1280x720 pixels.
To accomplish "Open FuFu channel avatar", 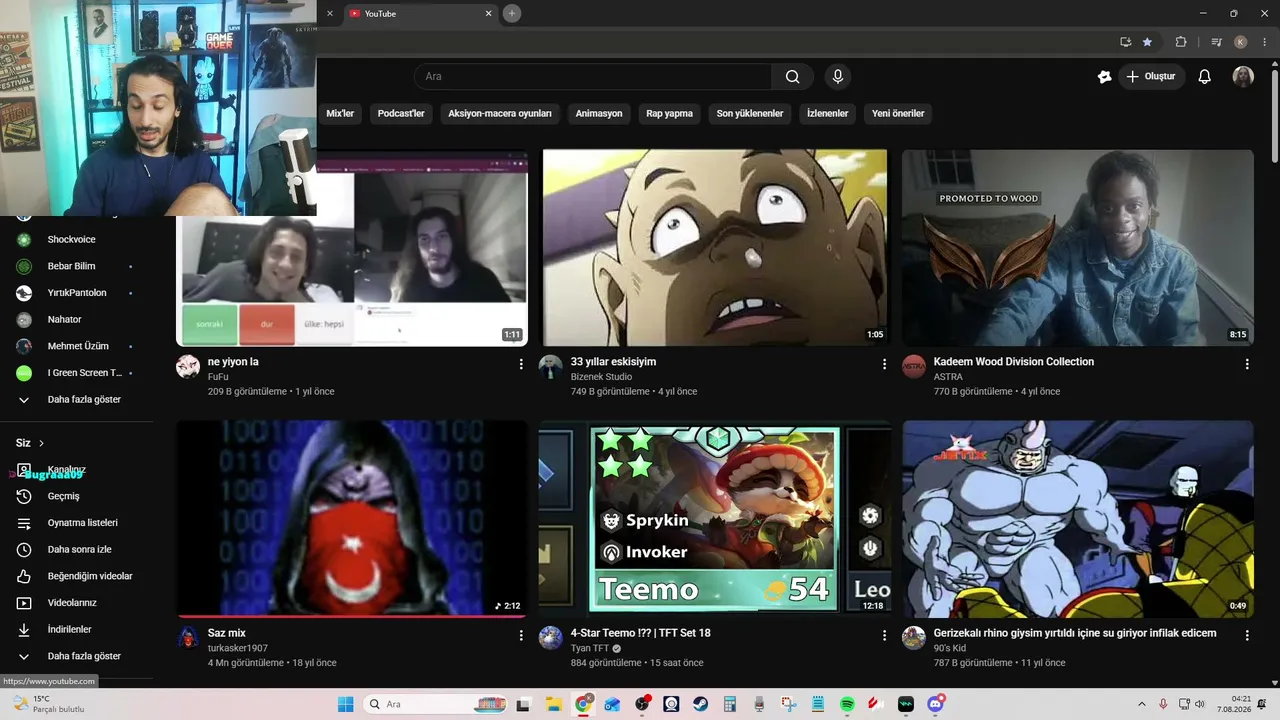I will (188, 367).
